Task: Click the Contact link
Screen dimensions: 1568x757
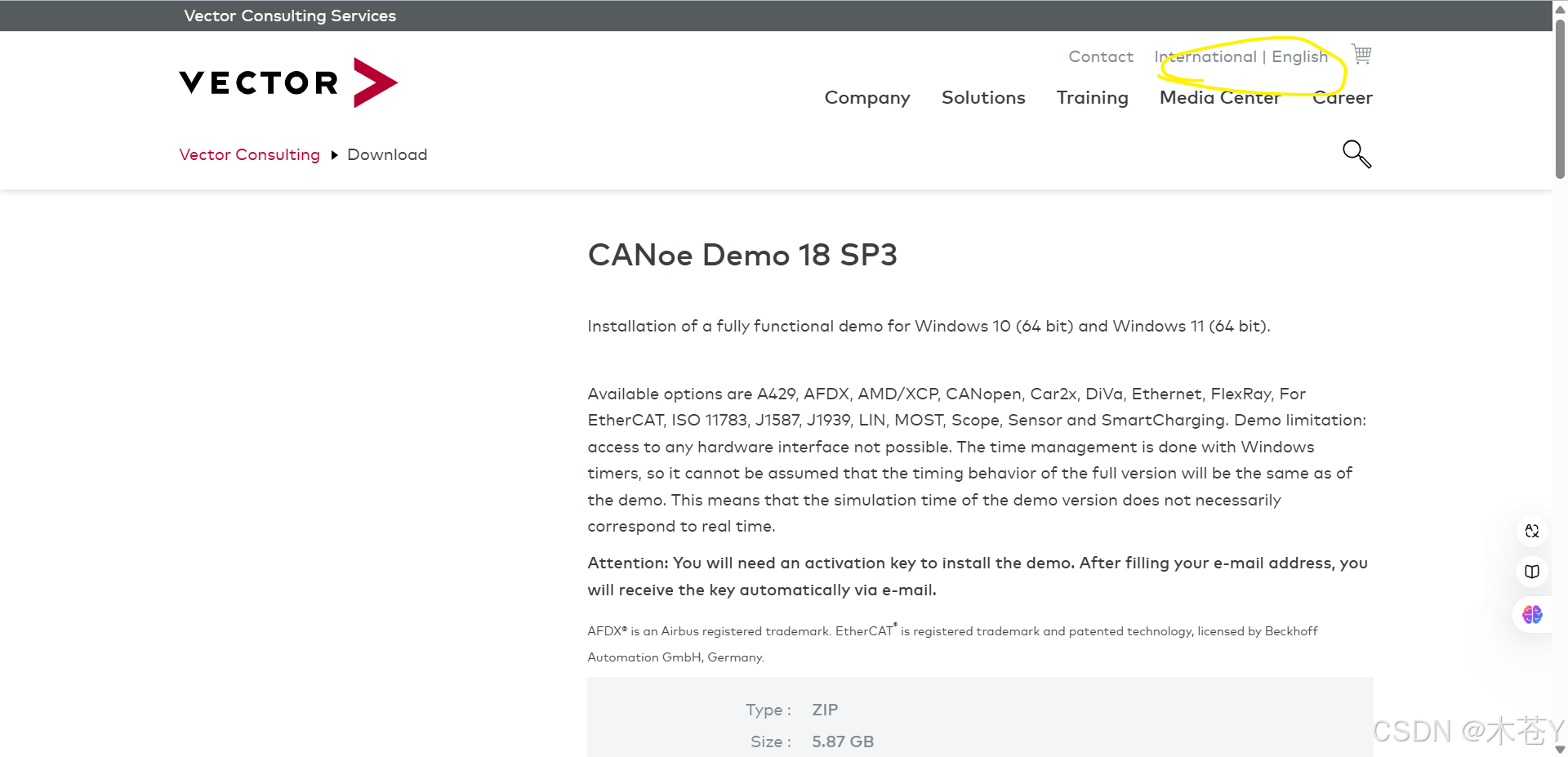Action: coord(1101,57)
